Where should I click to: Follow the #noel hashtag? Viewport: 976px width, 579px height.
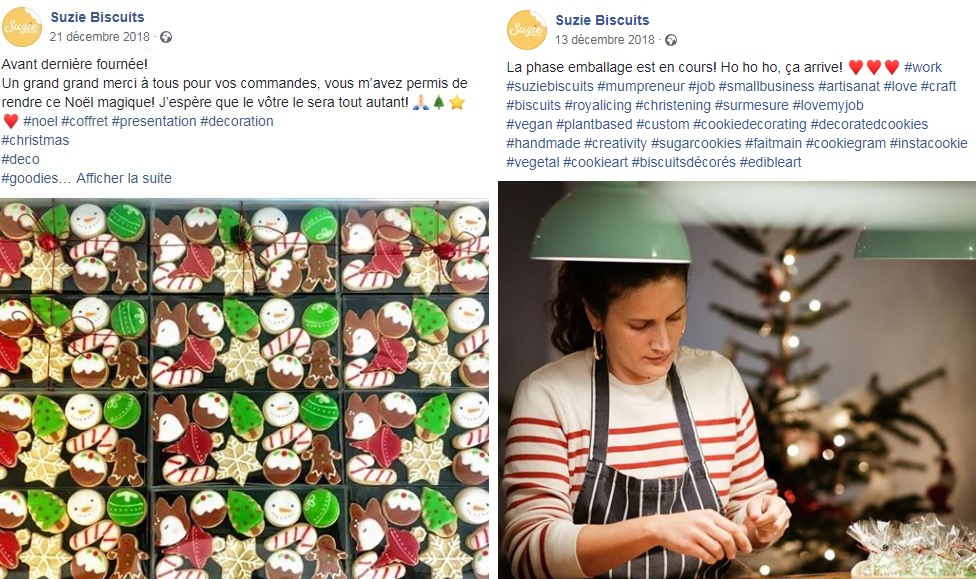(40, 121)
